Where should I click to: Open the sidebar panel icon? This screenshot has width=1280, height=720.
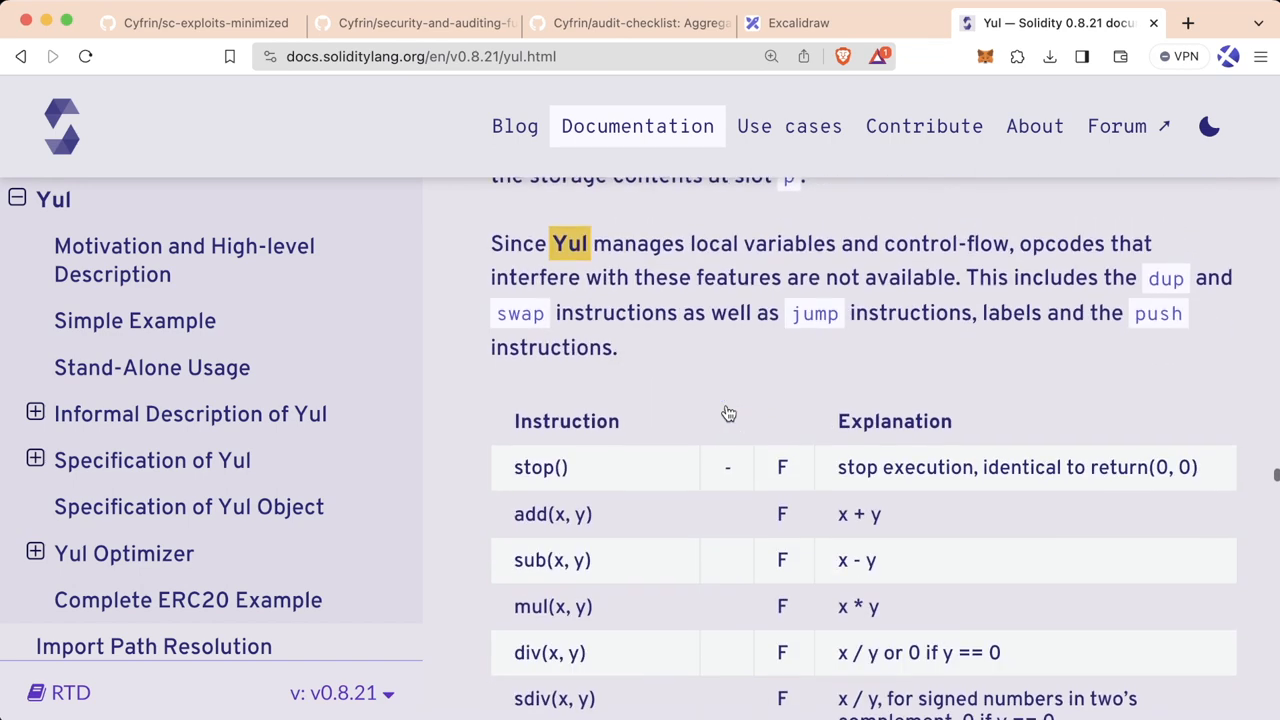pyautogui.click(x=1081, y=56)
